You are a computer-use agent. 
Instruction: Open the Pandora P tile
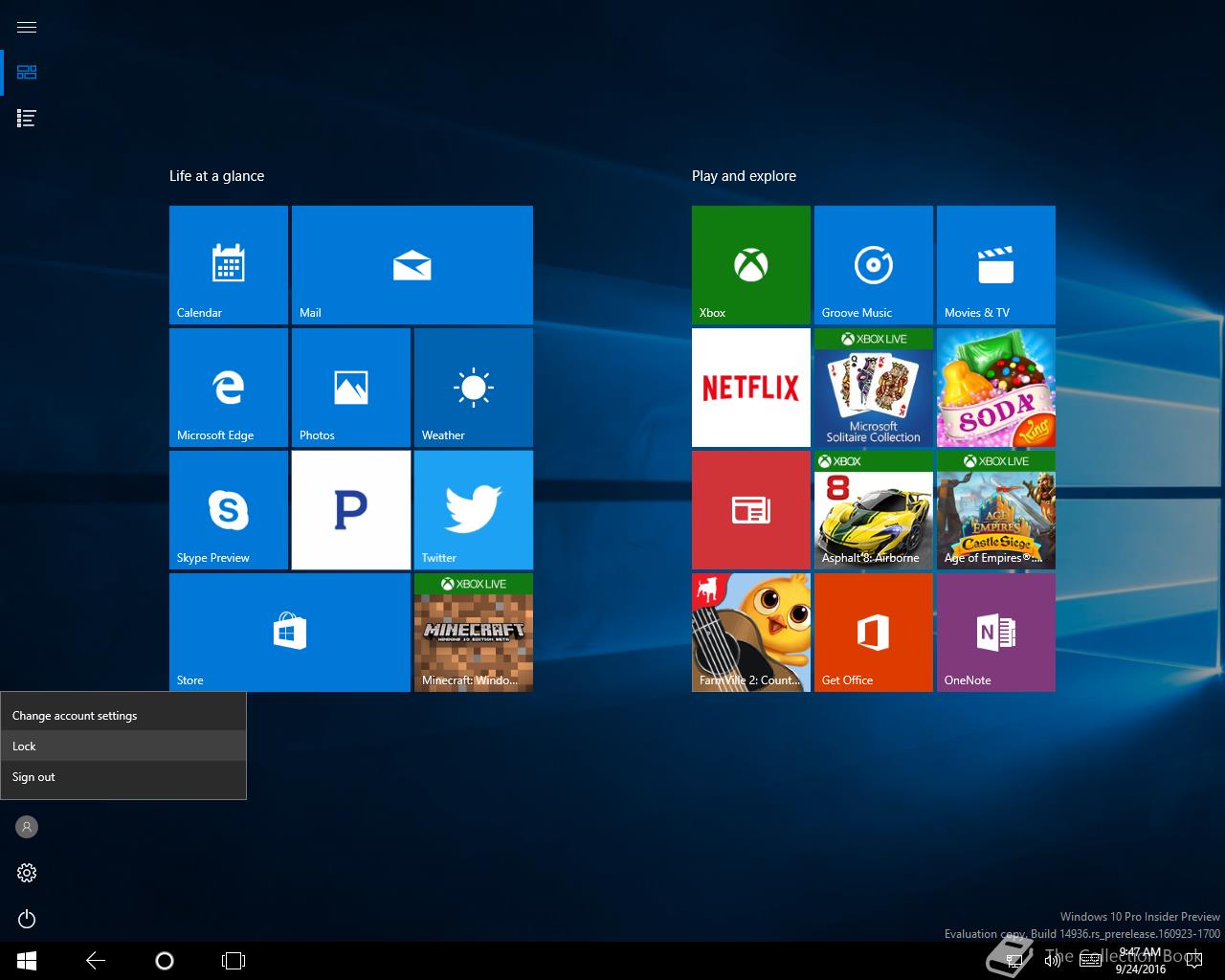tap(351, 510)
